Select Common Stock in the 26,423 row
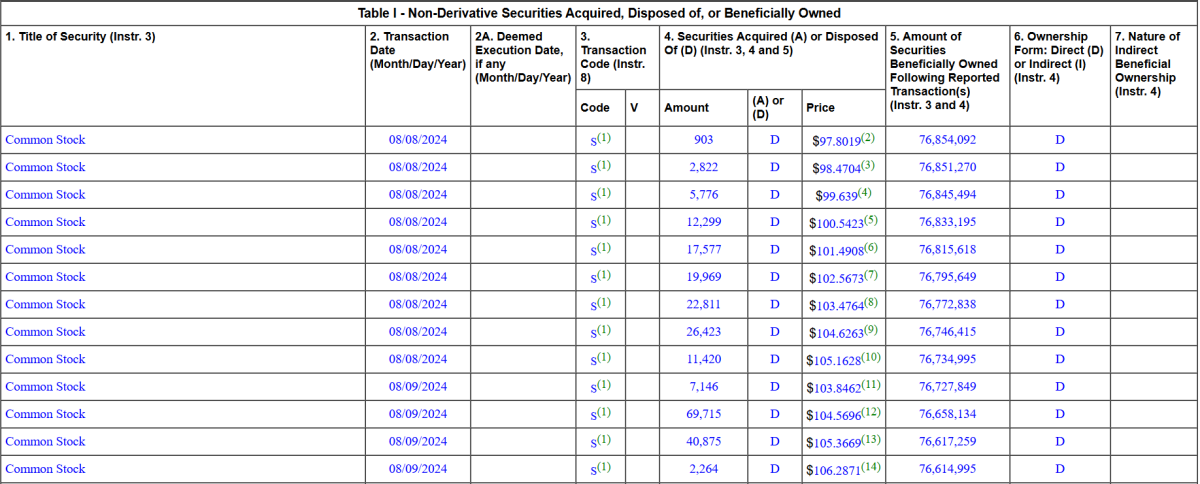This screenshot has width=1200, height=484. point(45,332)
